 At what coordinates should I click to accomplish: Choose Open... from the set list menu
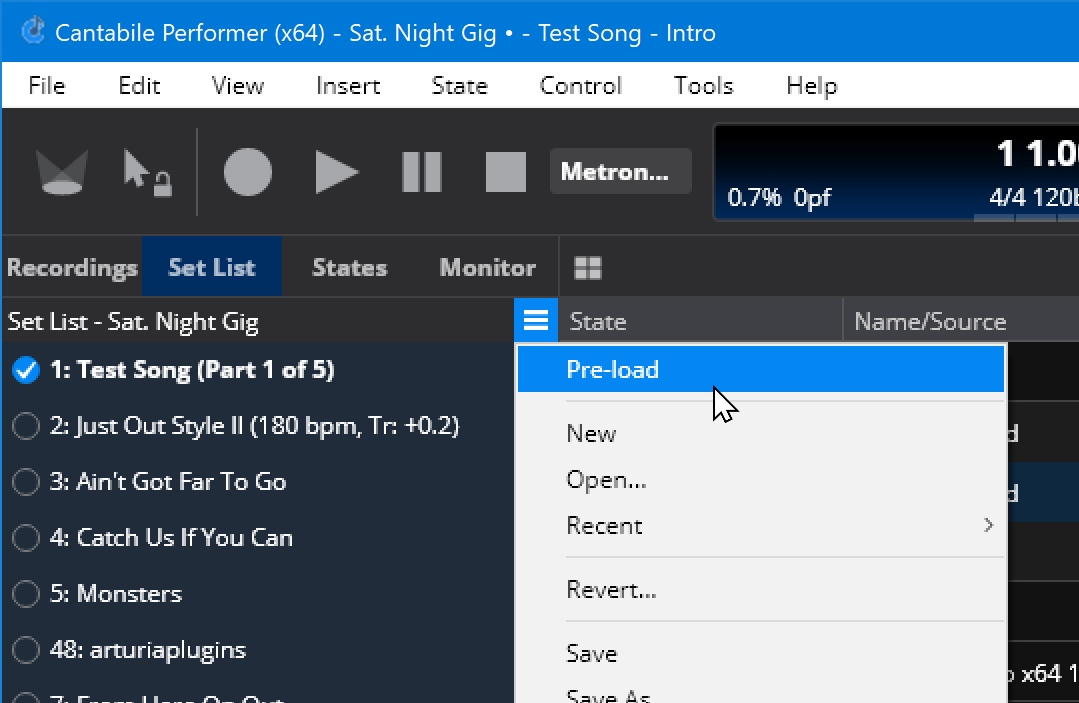click(x=760, y=479)
